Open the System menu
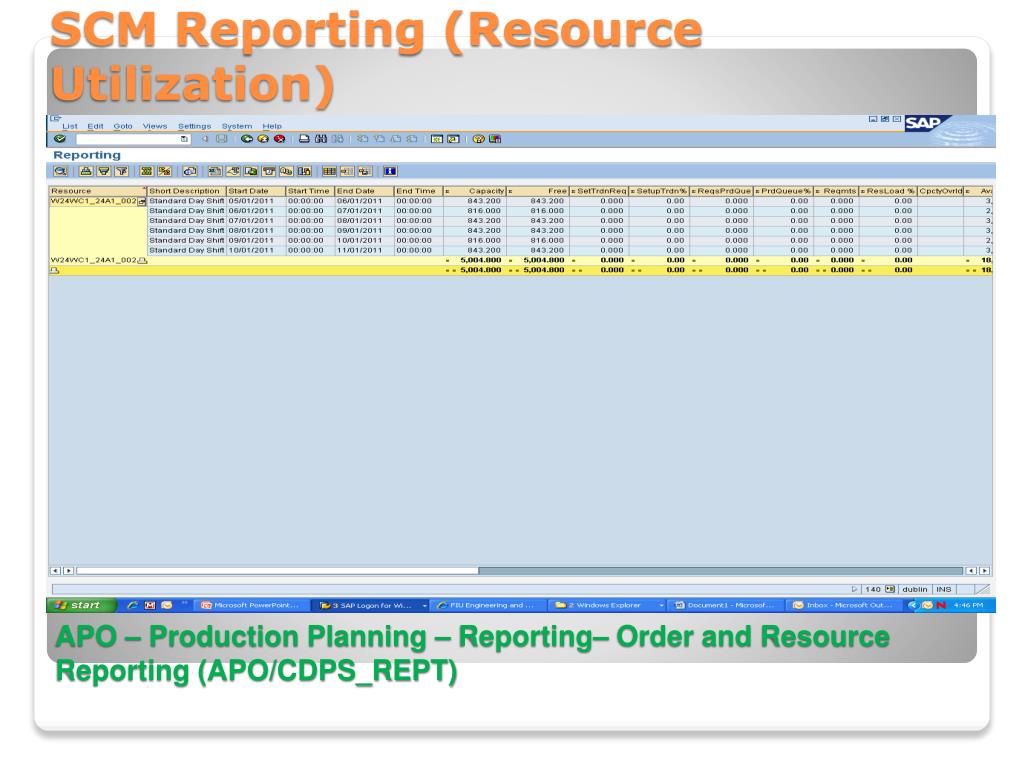1024x768 pixels. pos(236,126)
